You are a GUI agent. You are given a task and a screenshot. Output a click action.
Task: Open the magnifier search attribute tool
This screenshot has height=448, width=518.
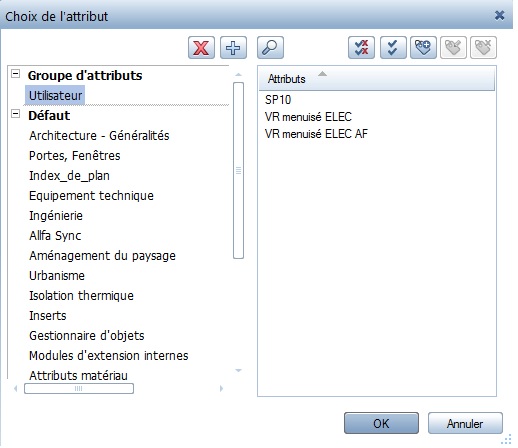click(270, 48)
